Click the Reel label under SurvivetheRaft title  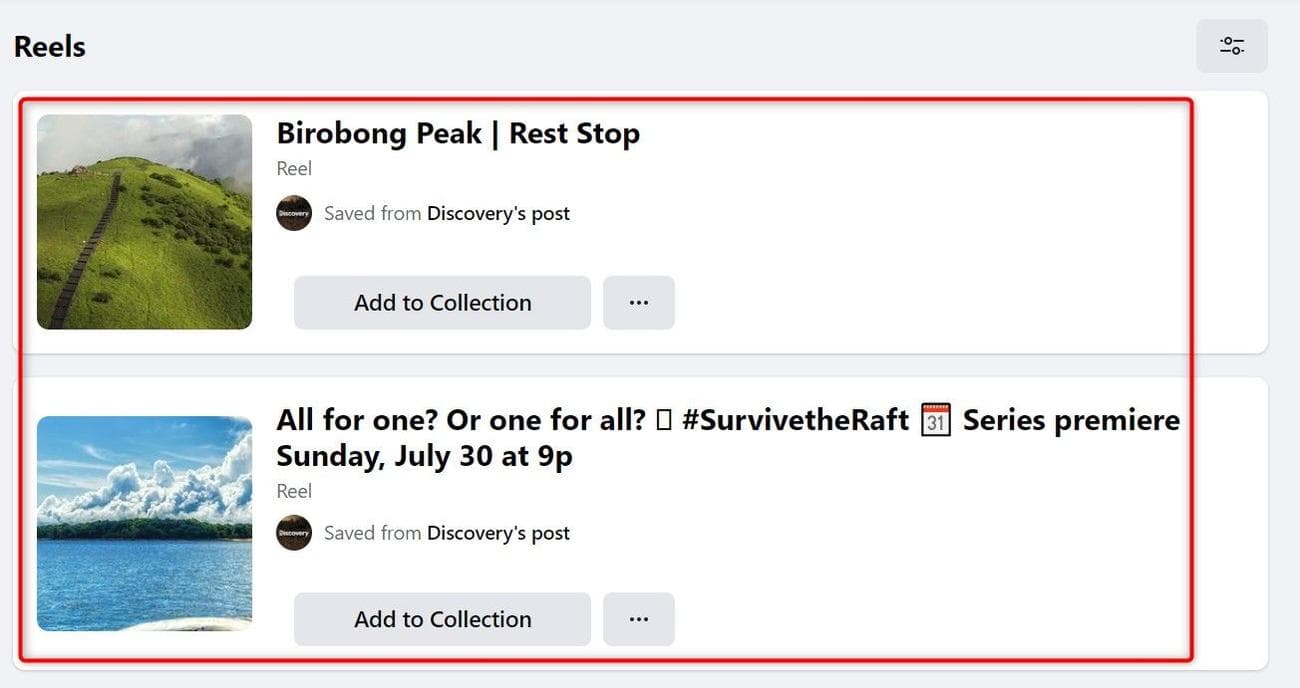tap(294, 491)
